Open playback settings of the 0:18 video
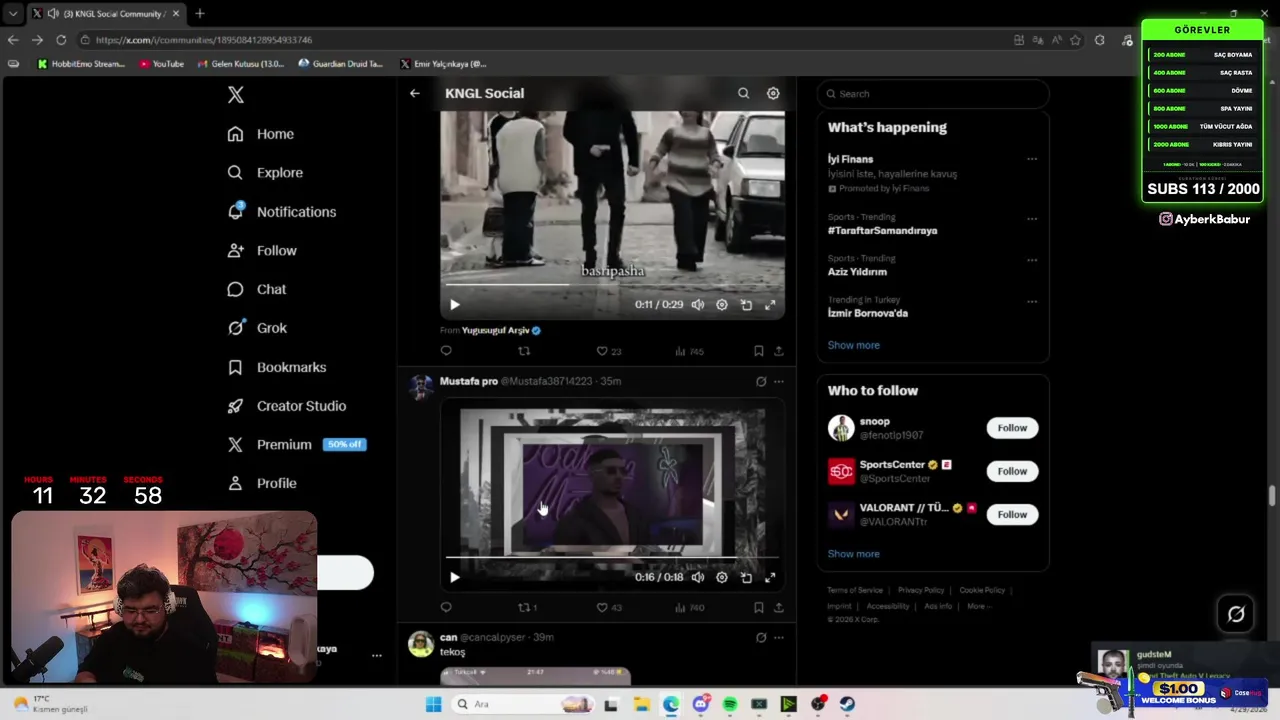1280x720 pixels. click(722, 577)
